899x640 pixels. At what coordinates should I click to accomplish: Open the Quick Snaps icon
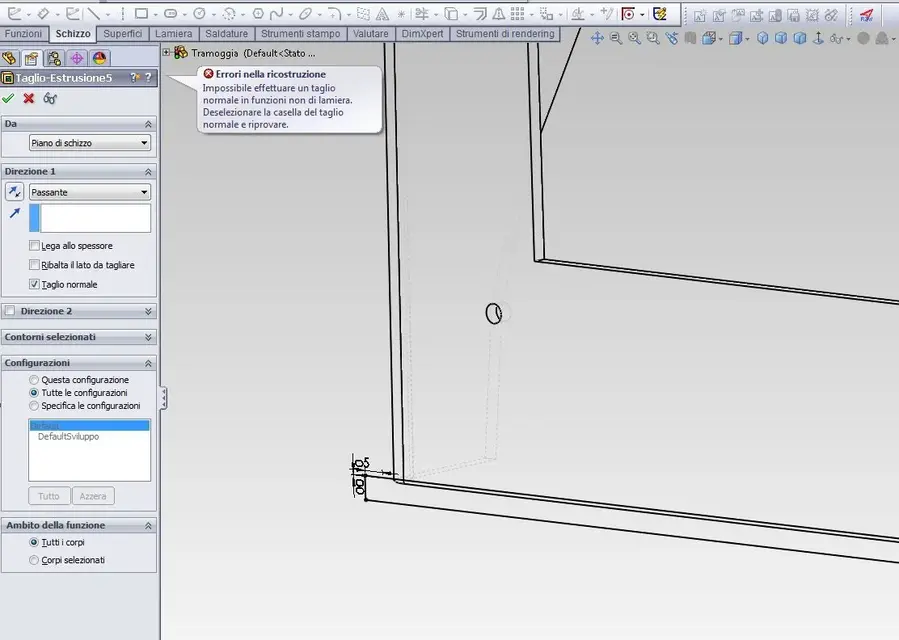[628, 14]
